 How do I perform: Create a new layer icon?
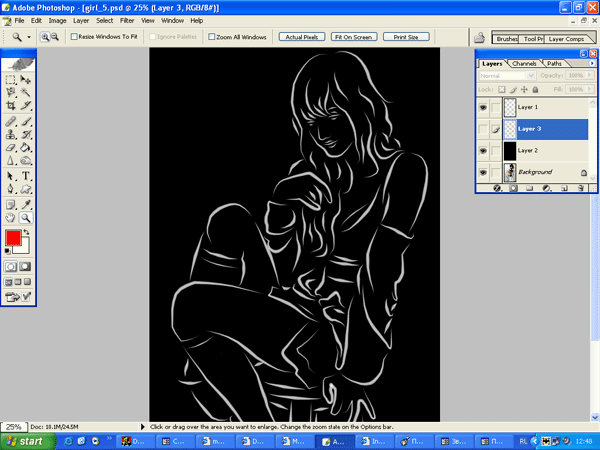564,188
